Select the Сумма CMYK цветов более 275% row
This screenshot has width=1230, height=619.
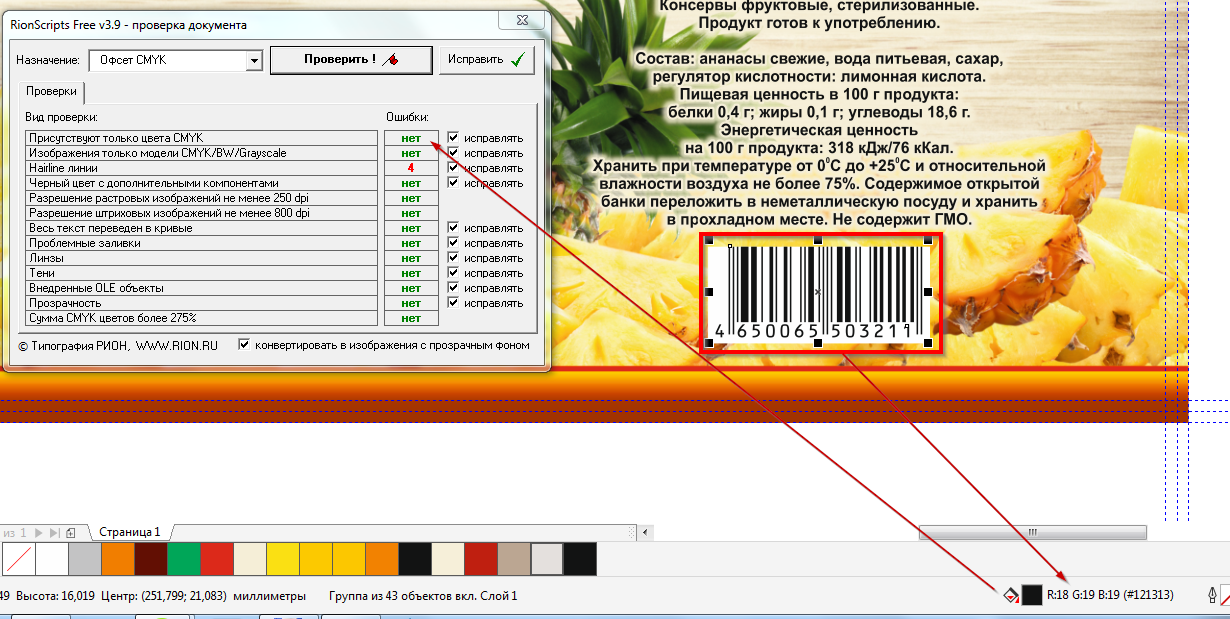202,318
